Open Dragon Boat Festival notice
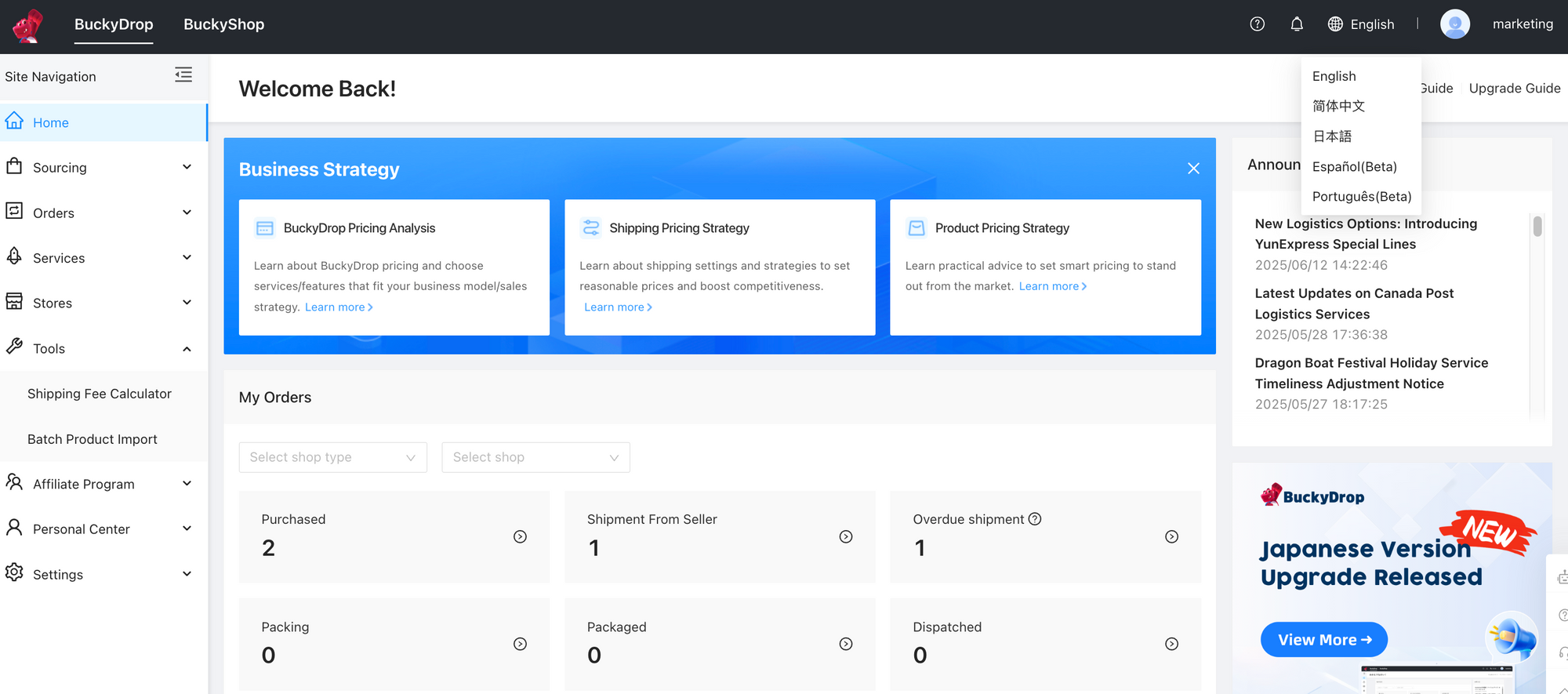The height and width of the screenshot is (694, 1568). tap(1371, 373)
